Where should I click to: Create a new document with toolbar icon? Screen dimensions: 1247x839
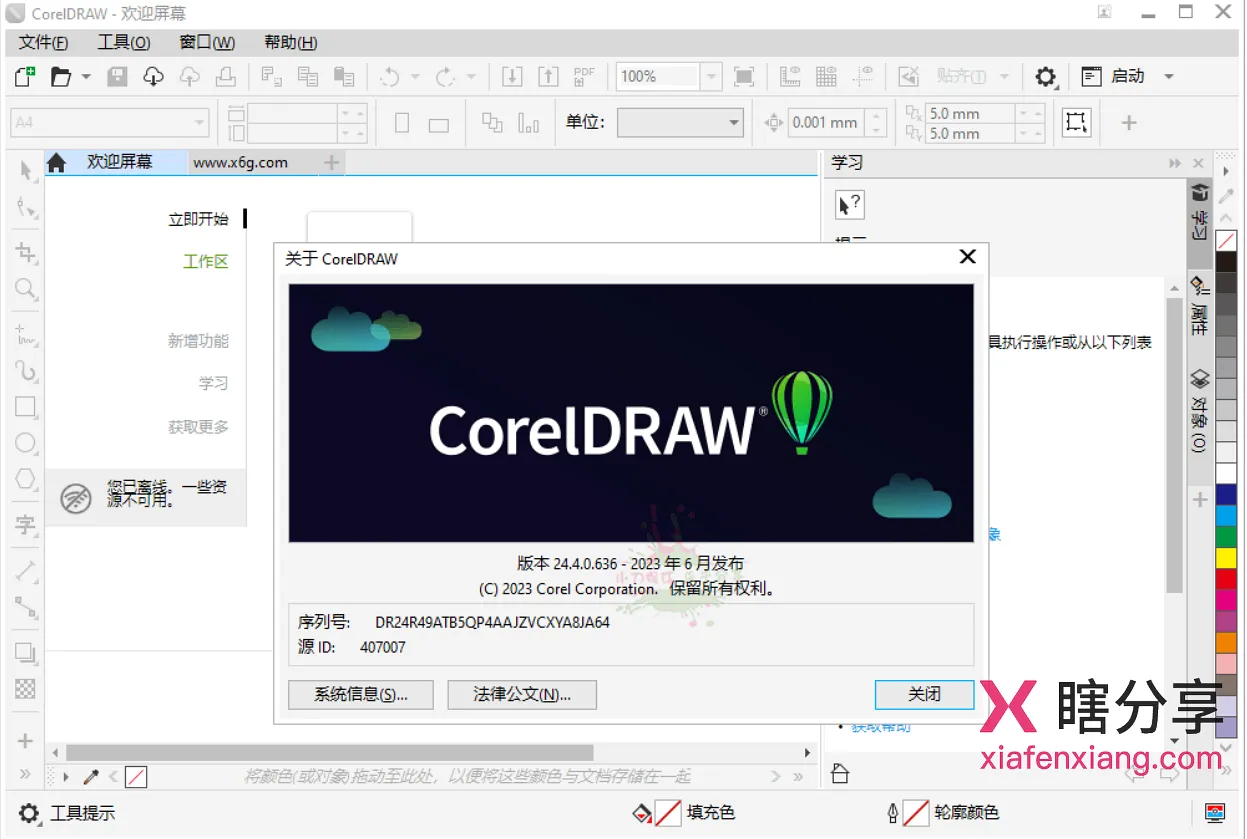tap(25, 76)
